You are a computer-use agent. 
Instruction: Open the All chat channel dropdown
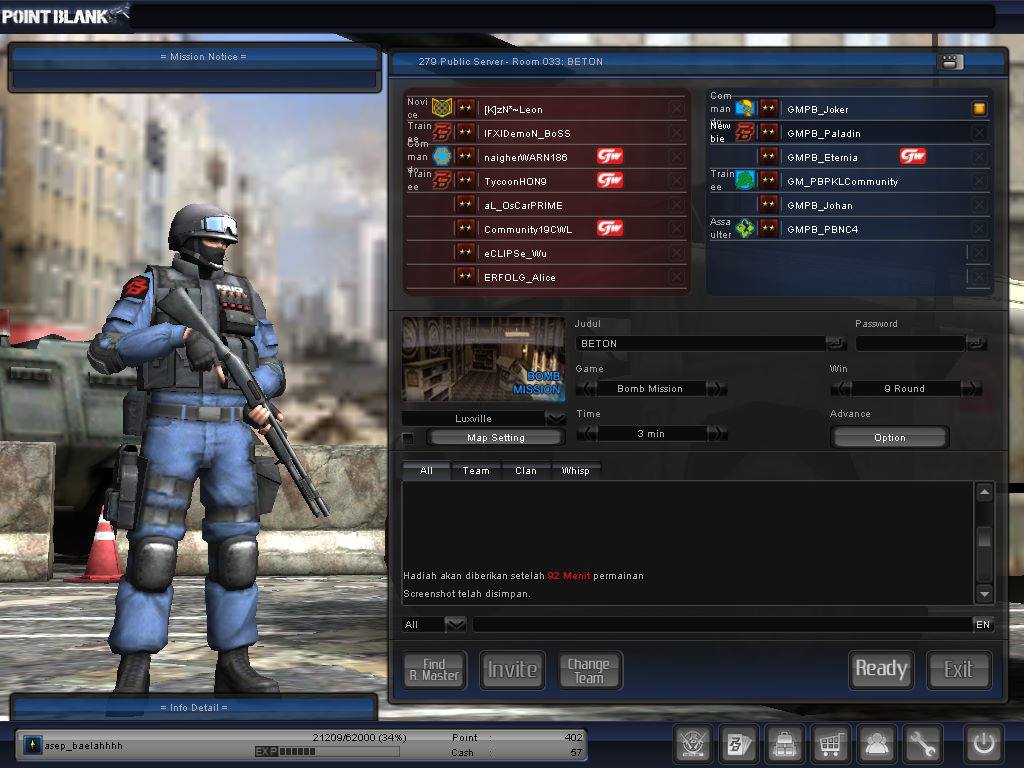[x=455, y=624]
